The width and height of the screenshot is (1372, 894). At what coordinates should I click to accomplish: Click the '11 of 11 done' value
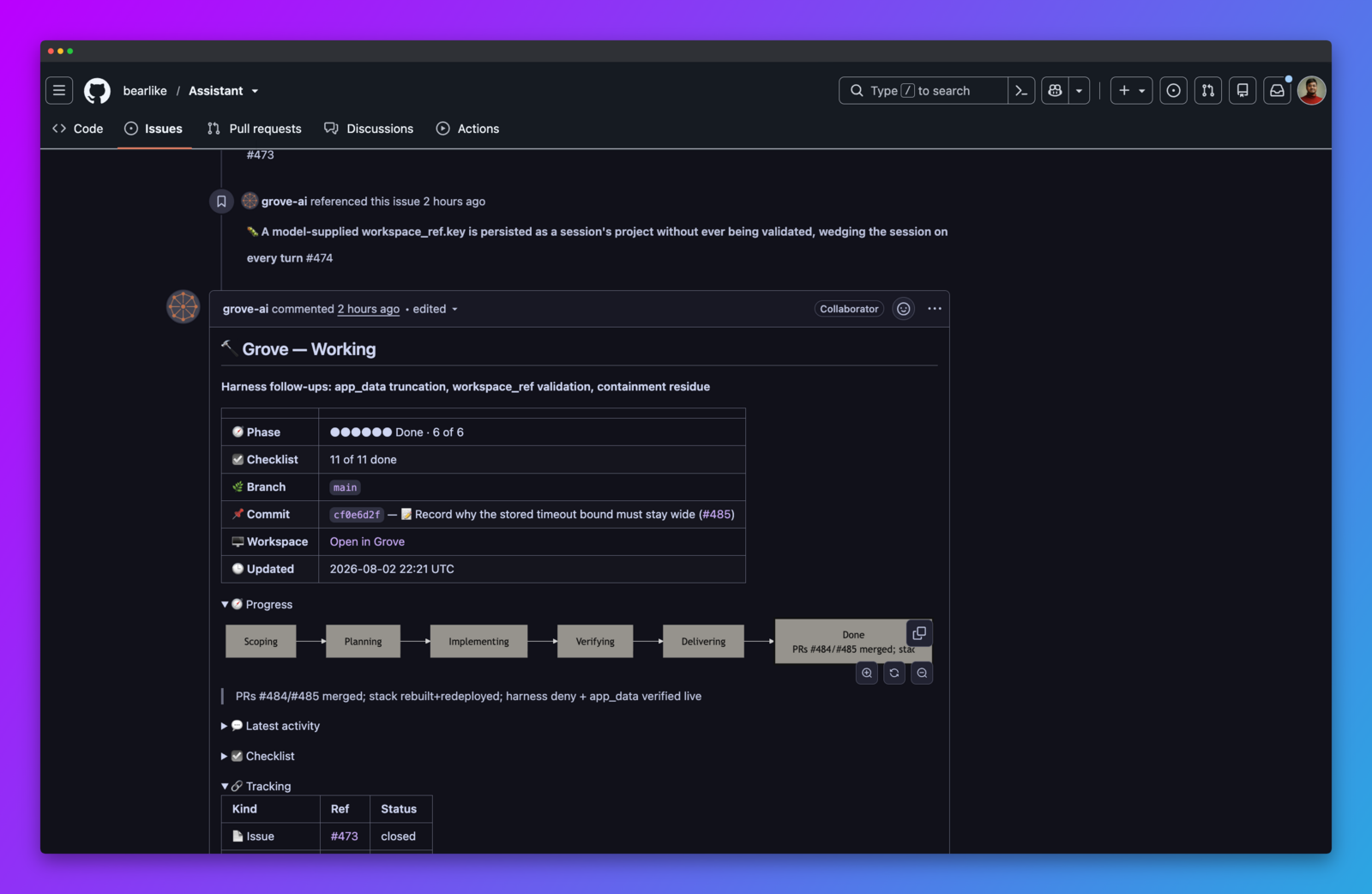pyautogui.click(x=364, y=460)
